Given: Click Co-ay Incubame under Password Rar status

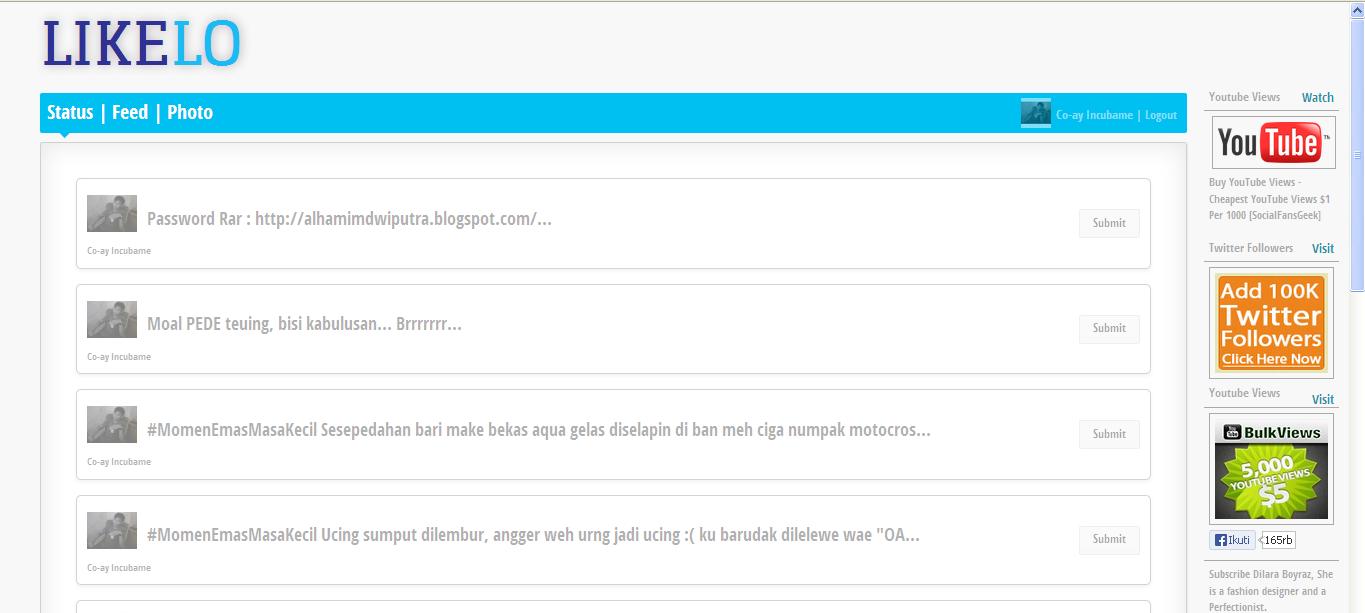Looking at the screenshot, I should 119,251.
